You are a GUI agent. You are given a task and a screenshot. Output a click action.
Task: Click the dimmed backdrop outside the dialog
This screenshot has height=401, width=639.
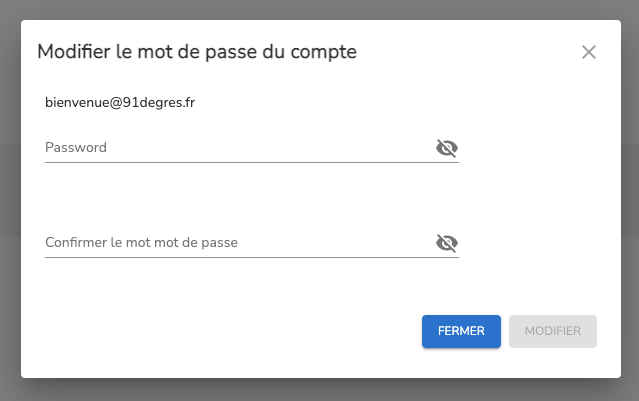[10, 200]
